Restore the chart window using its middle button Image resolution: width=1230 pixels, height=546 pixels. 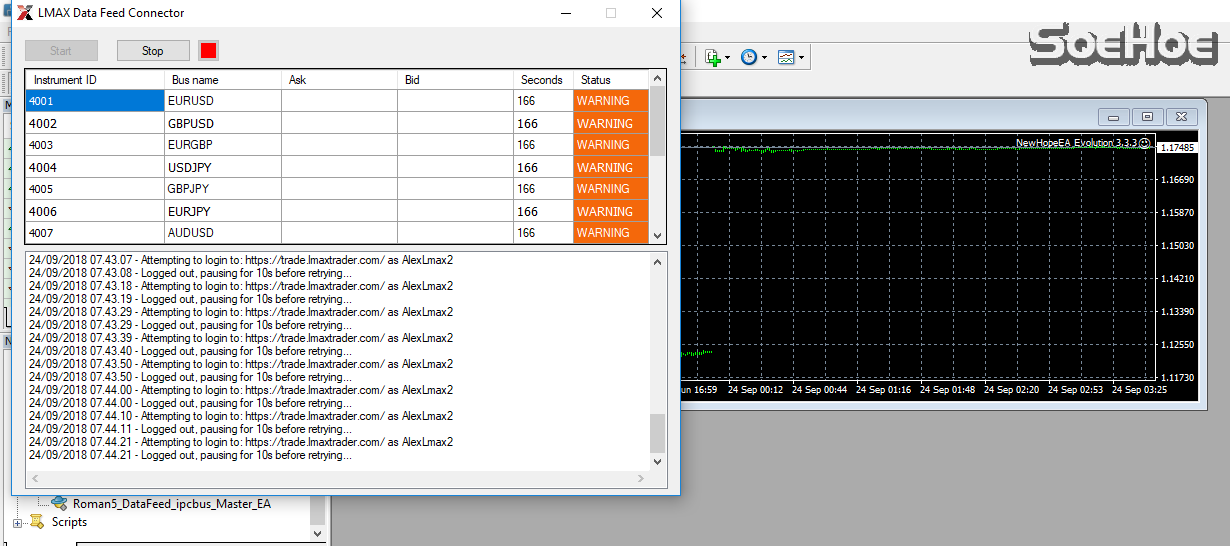pyautogui.click(x=1147, y=117)
